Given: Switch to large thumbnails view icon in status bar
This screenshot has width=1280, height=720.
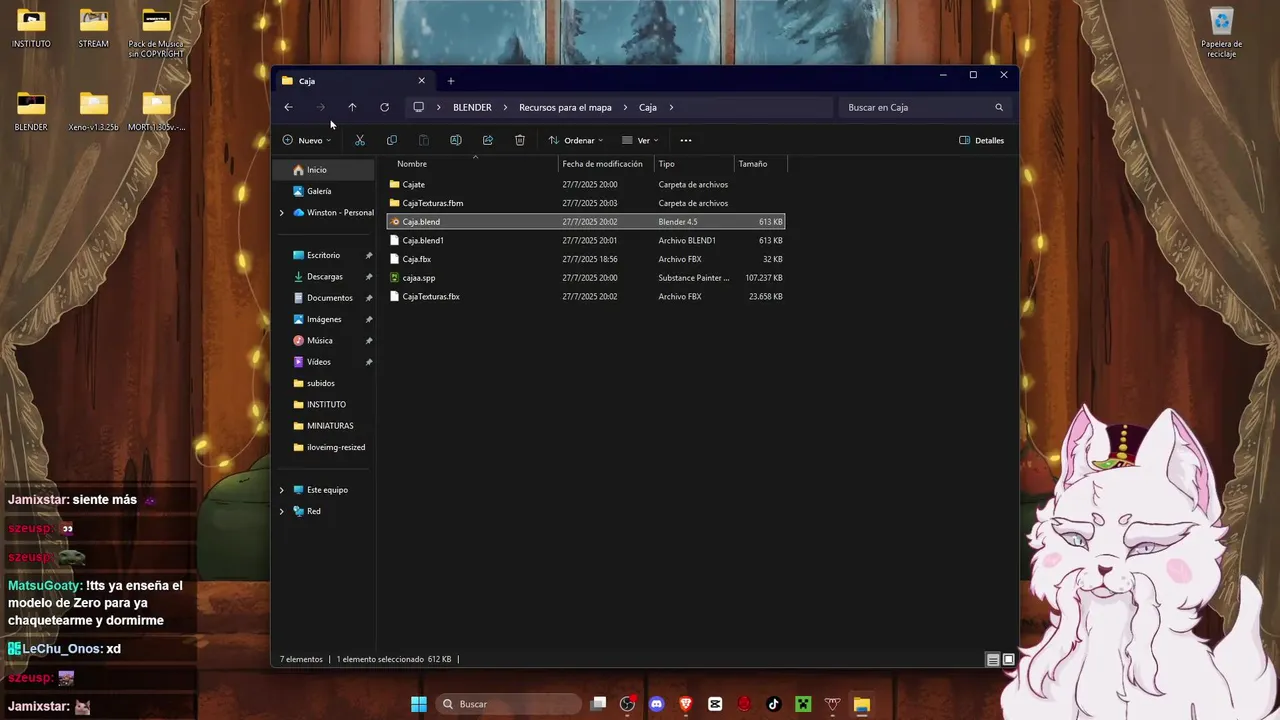Looking at the screenshot, I should point(1009,660).
